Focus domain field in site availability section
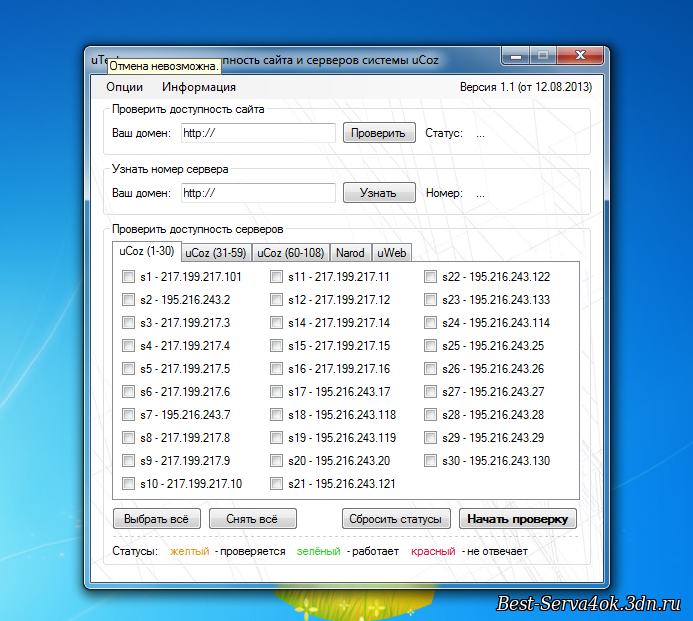 click(258, 133)
